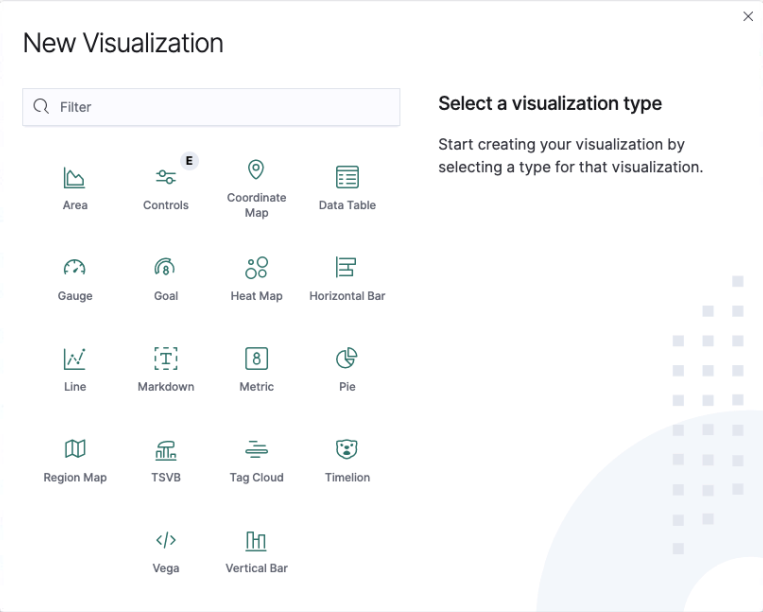Screen dimensions: 763x612
Task: Select the Area chart visualization icon
Action: coord(74,178)
